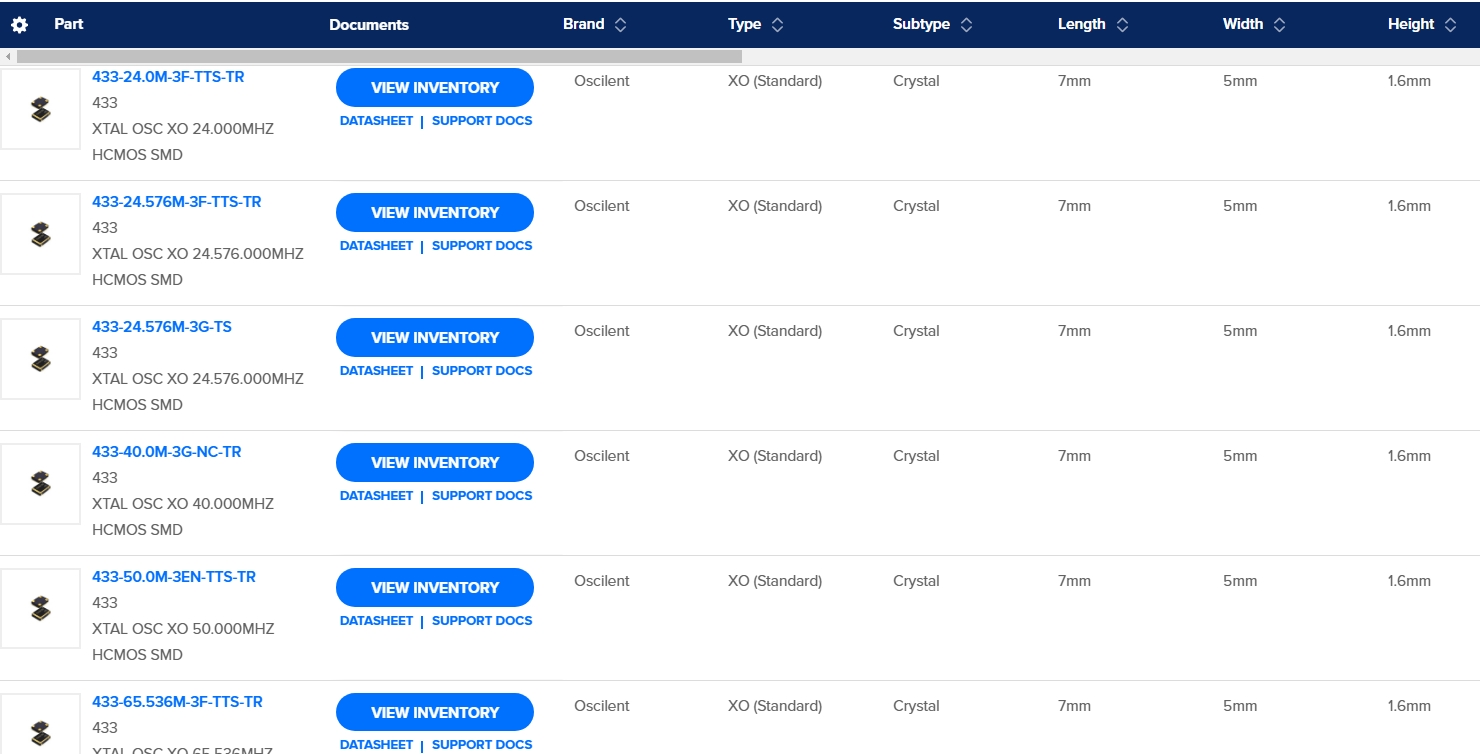Screen dimensions: 1480x754
Task: View inventory for 433-24.0M-3F-TTS-TR
Action: click(x=435, y=88)
